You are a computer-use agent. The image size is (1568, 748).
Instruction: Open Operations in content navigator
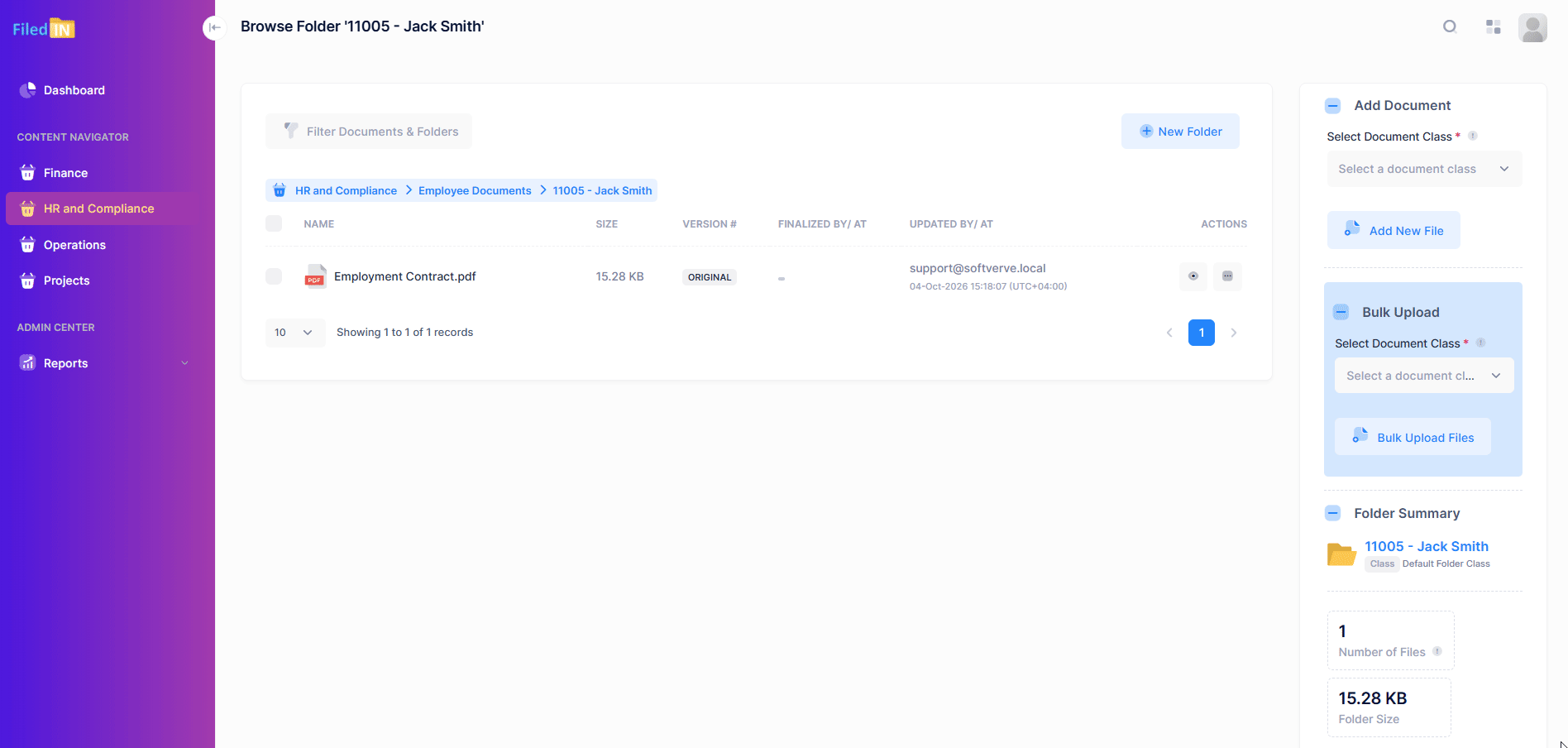(104, 245)
